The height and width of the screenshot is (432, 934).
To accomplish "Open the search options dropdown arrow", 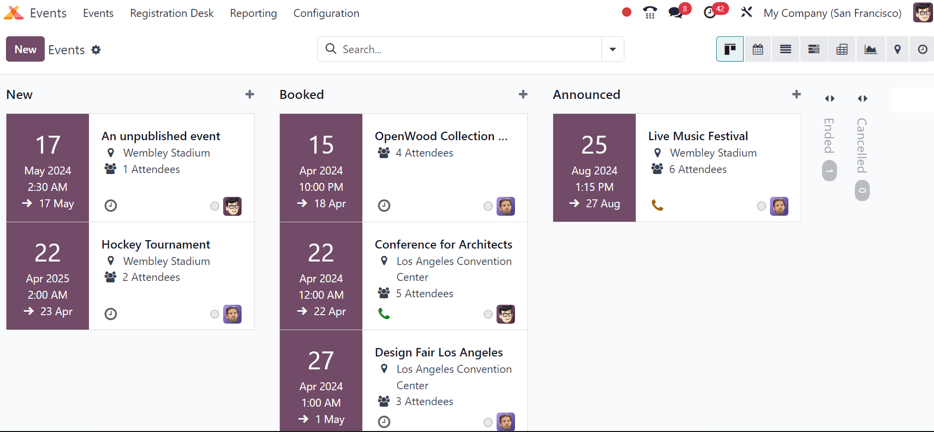I will click(x=612, y=49).
